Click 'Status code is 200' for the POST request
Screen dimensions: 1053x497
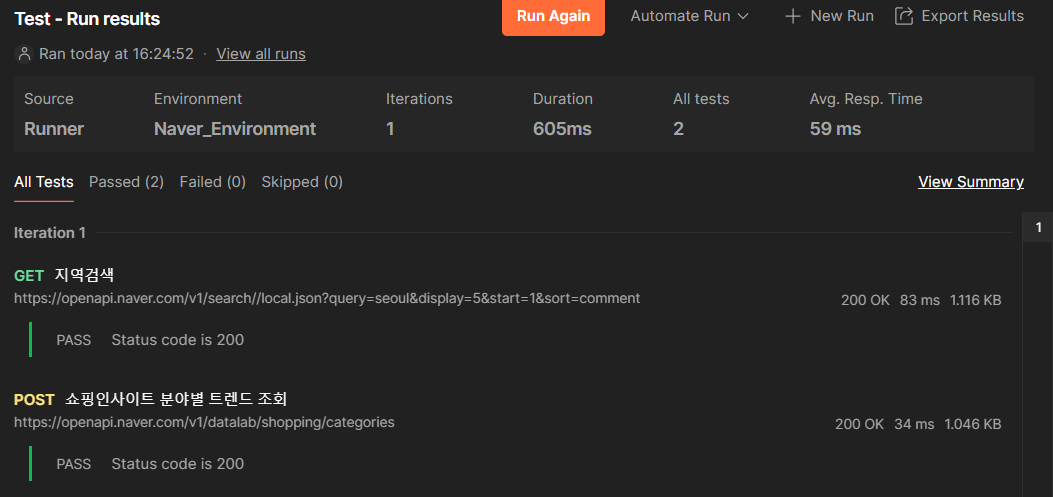click(177, 463)
